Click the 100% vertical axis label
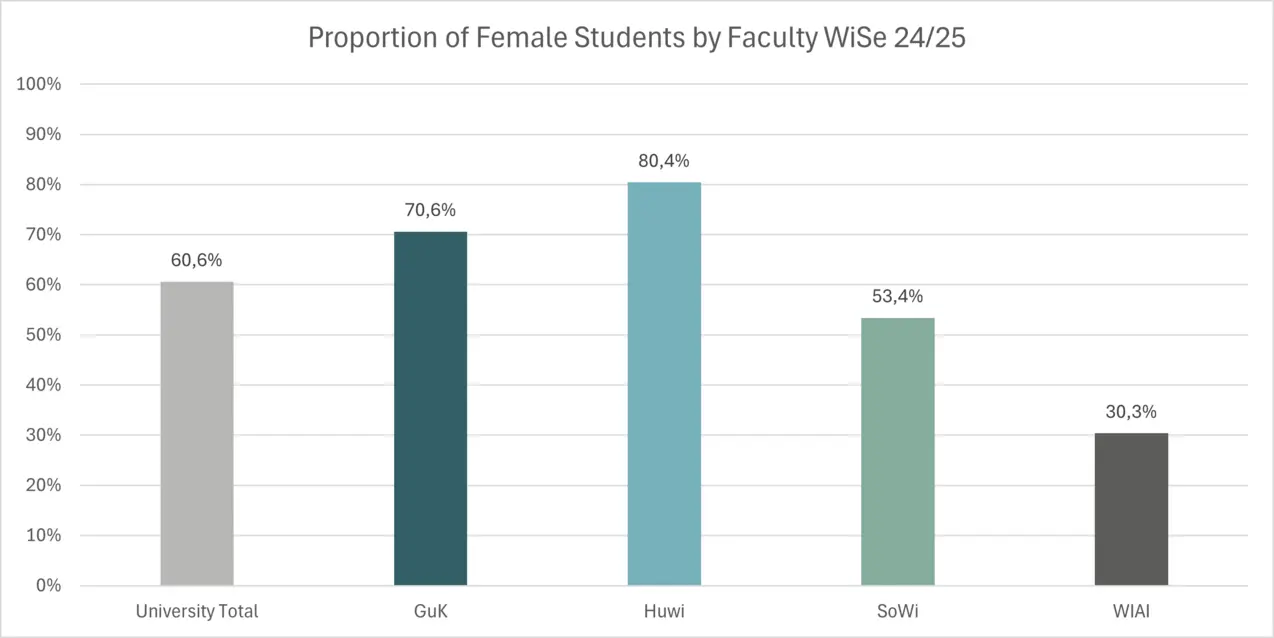 tap(40, 84)
